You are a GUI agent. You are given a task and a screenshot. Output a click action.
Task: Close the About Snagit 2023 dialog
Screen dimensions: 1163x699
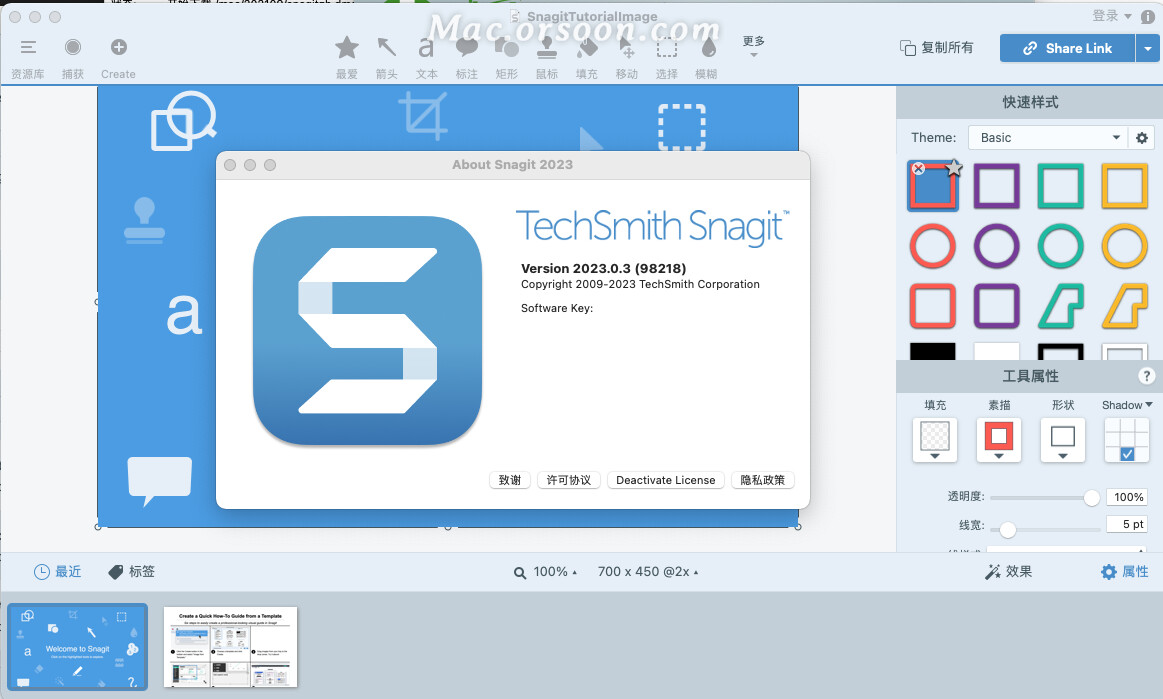click(230, 165)
